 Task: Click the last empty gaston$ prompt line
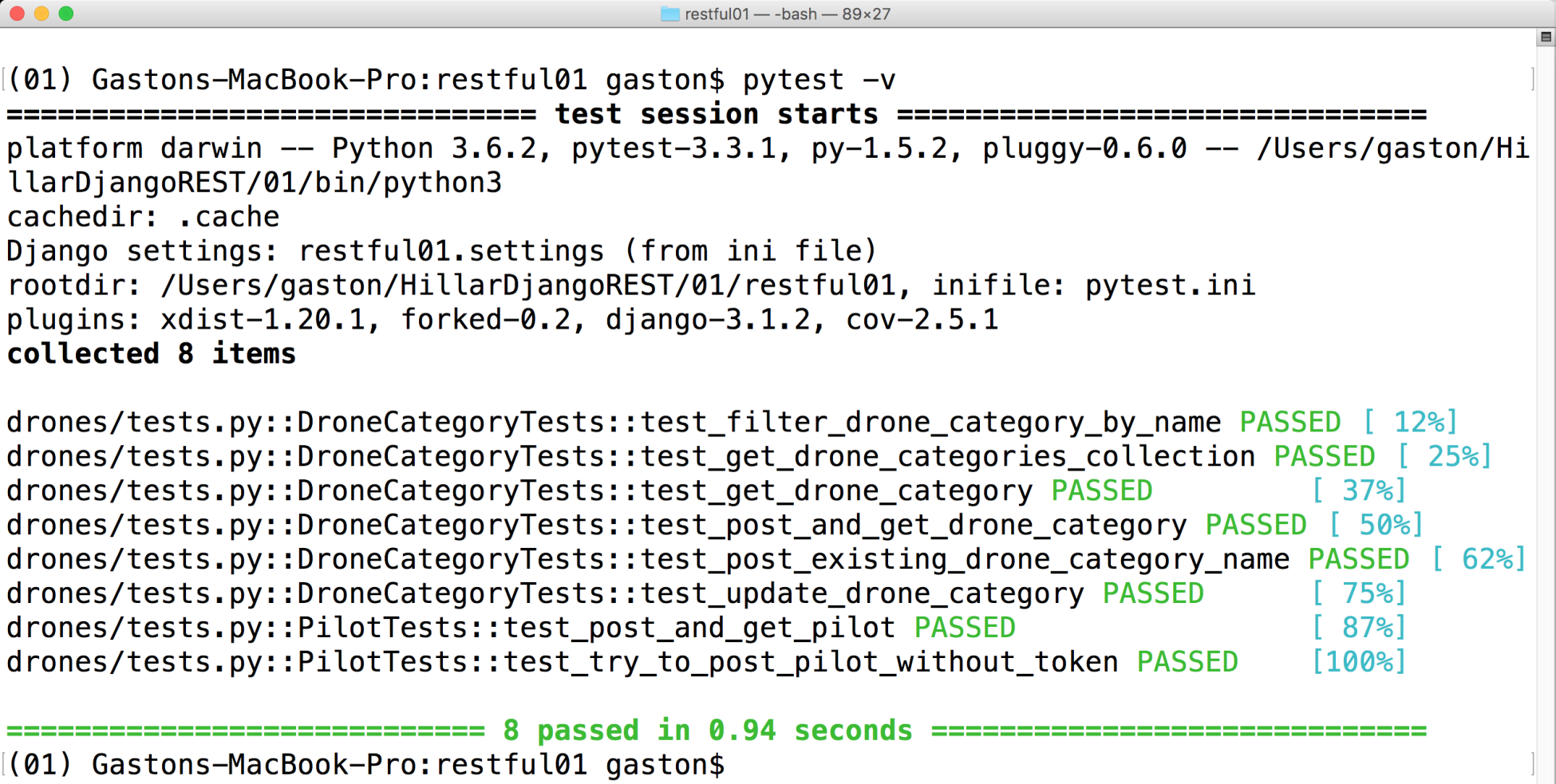tap(366, 765)
